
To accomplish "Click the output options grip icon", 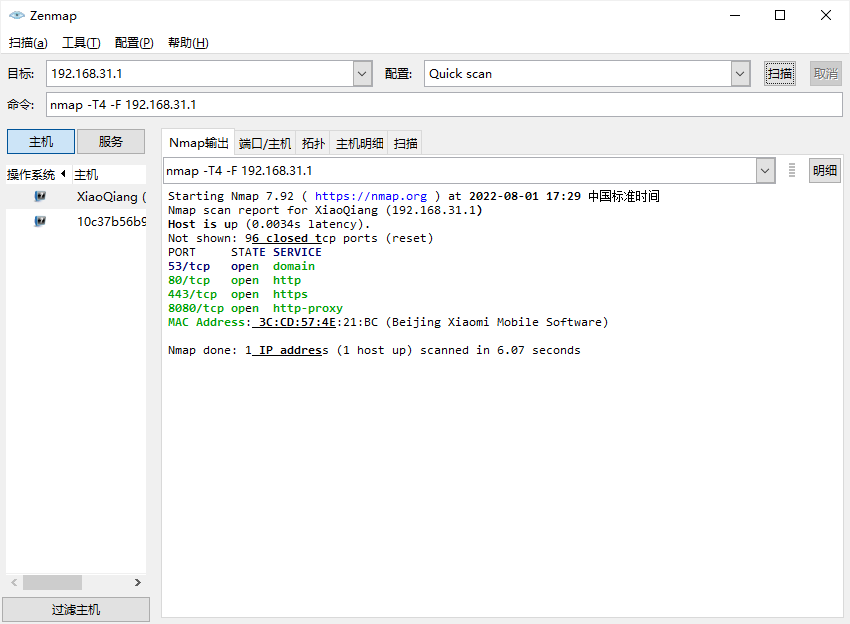I will 791,170.
